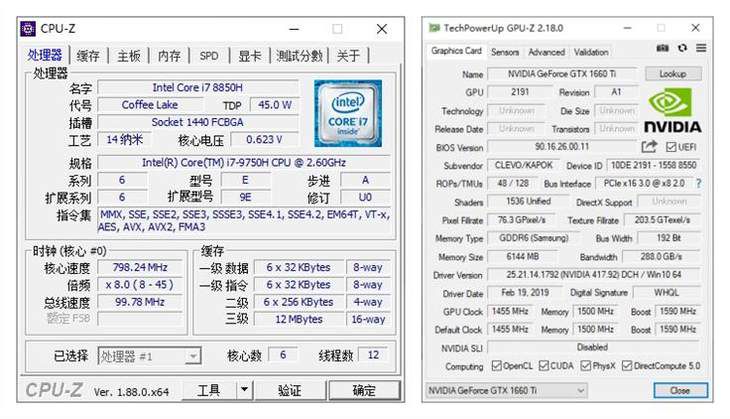Toggle the CUDA checkbox
The width and height of the screenshot is (730, 419).
543,366
